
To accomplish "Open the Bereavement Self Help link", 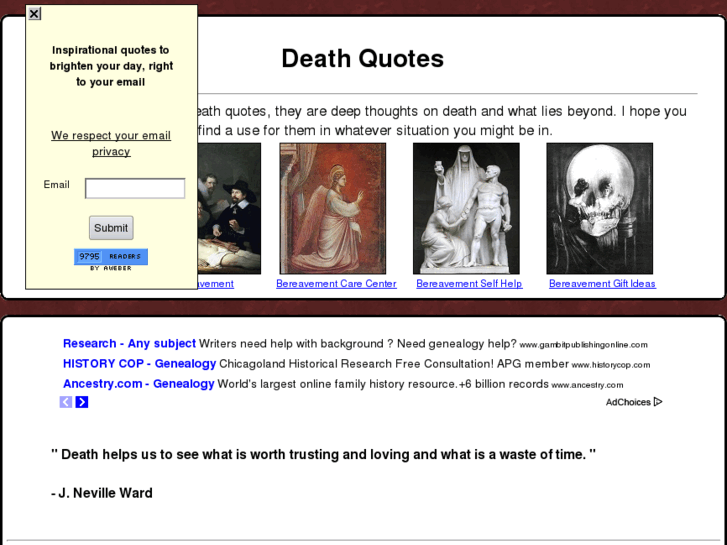I will (469, 284).
